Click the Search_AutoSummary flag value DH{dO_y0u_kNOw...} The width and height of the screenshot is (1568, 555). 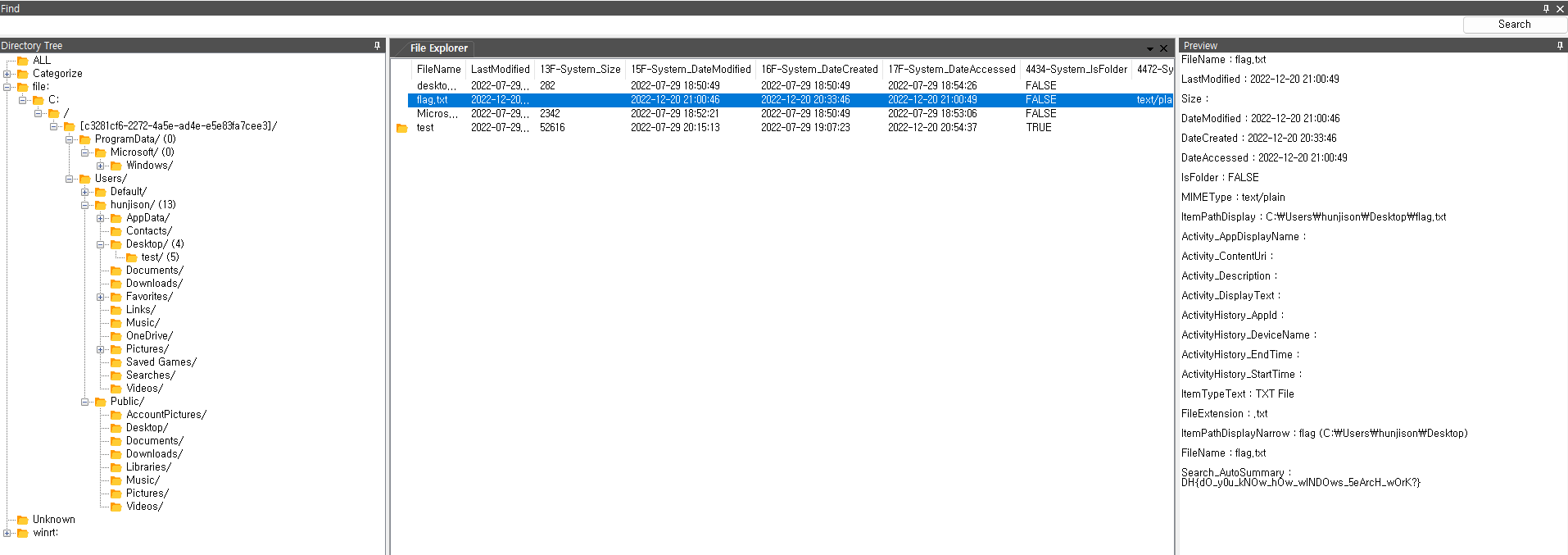[1301, 483]
